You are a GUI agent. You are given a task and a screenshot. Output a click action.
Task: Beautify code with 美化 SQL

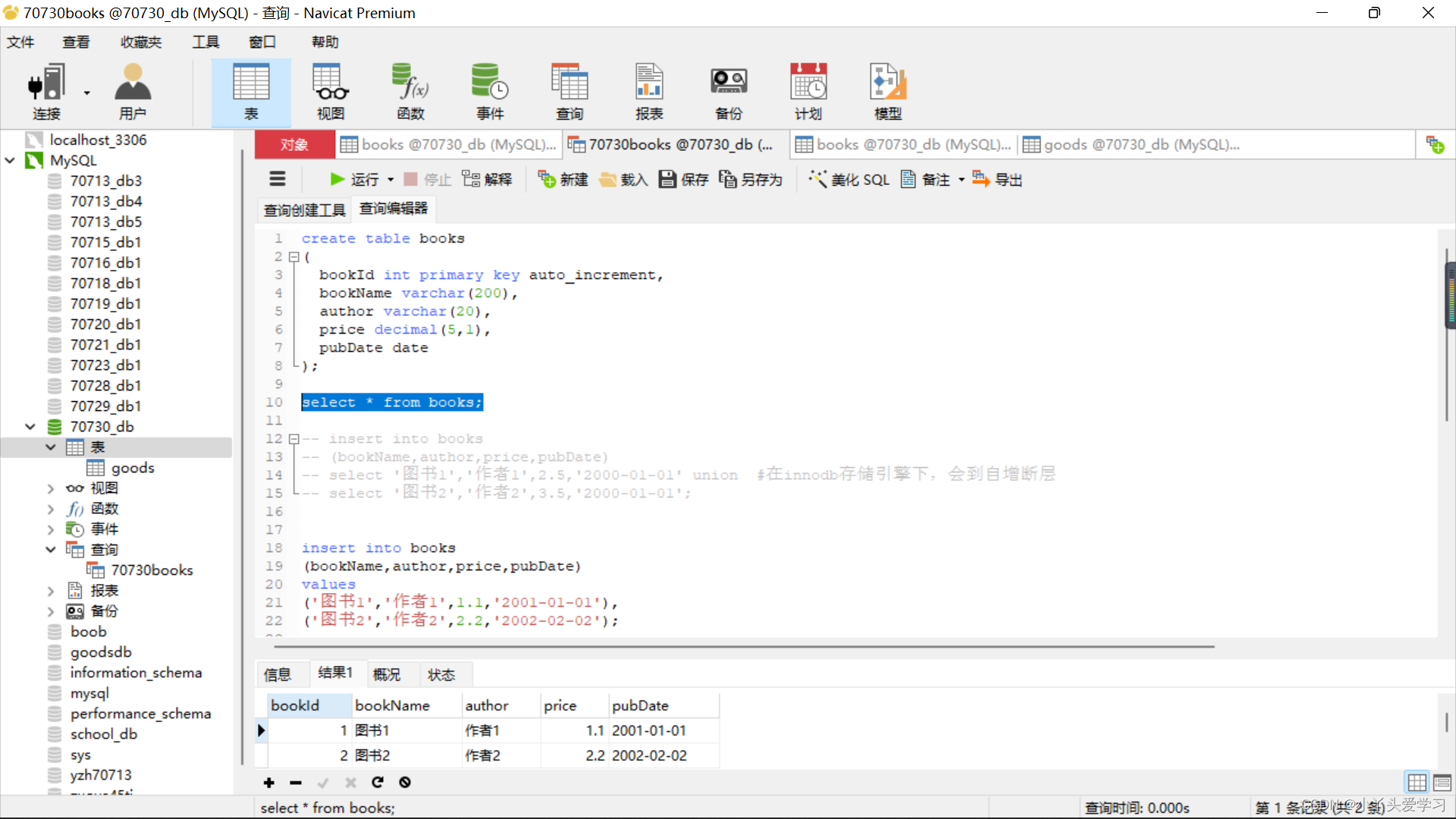click(849, 179)
